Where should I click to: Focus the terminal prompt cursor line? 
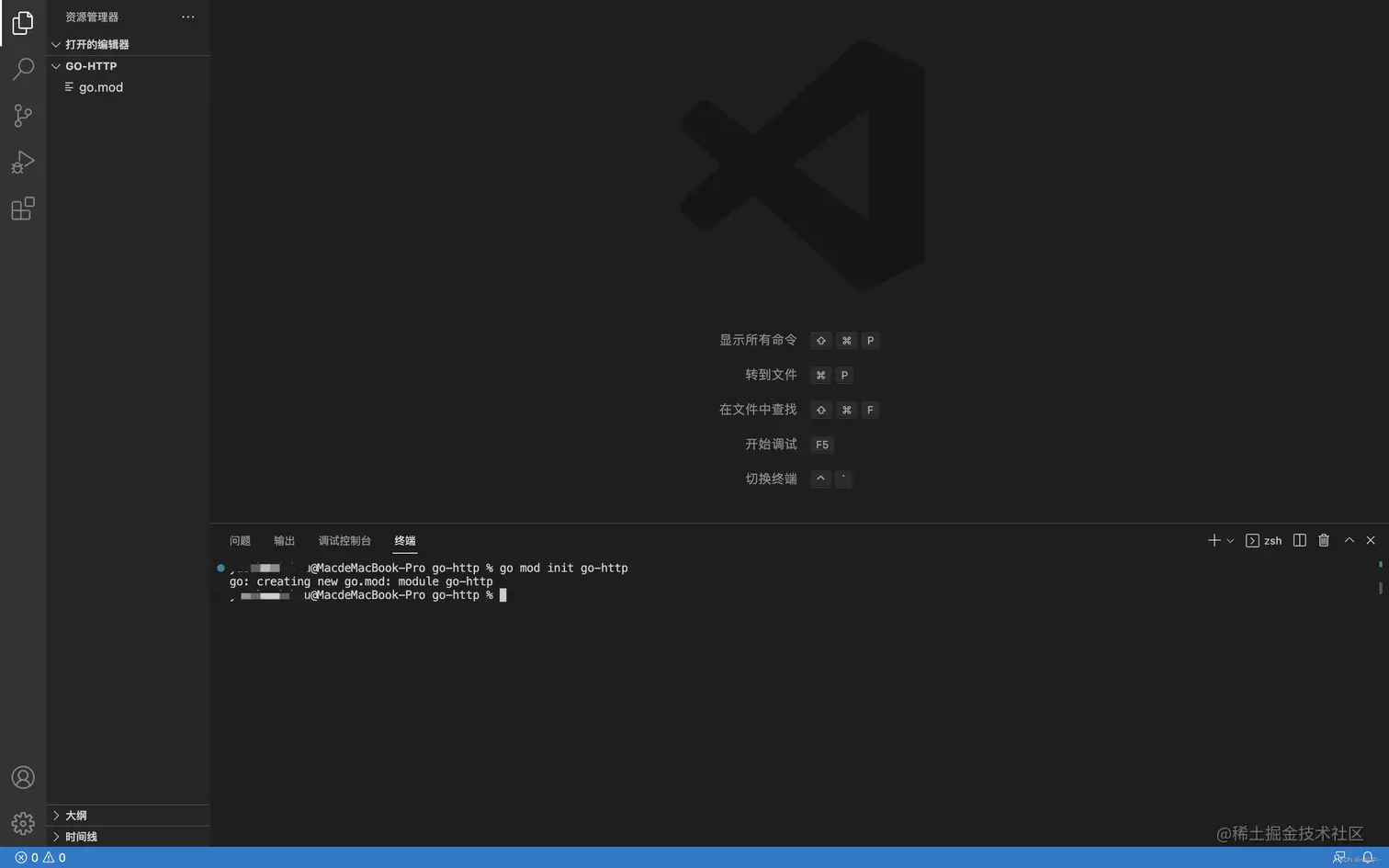point(367,595)
